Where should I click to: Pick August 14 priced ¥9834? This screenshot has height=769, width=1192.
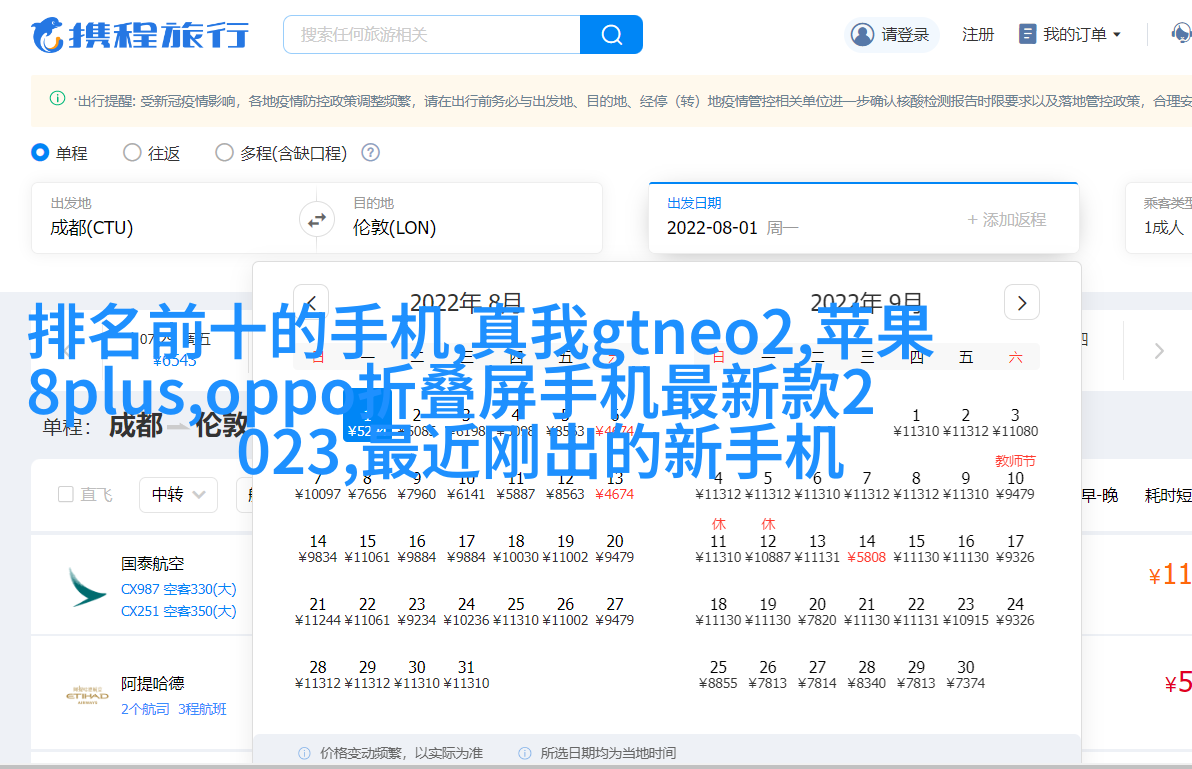click(x=318, y=549)
